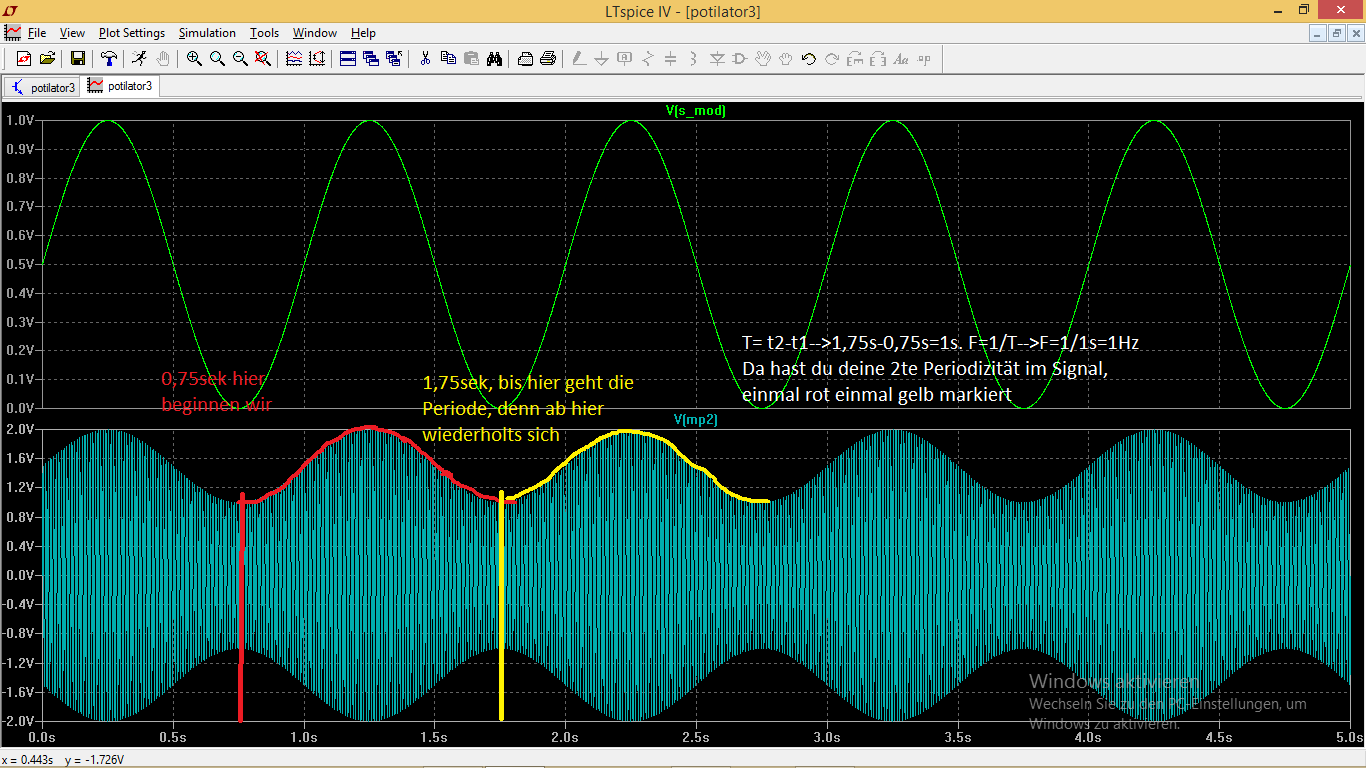Click the Redo arrow icon
This screenshot has height=768, width=1366.
pos(832,59)
